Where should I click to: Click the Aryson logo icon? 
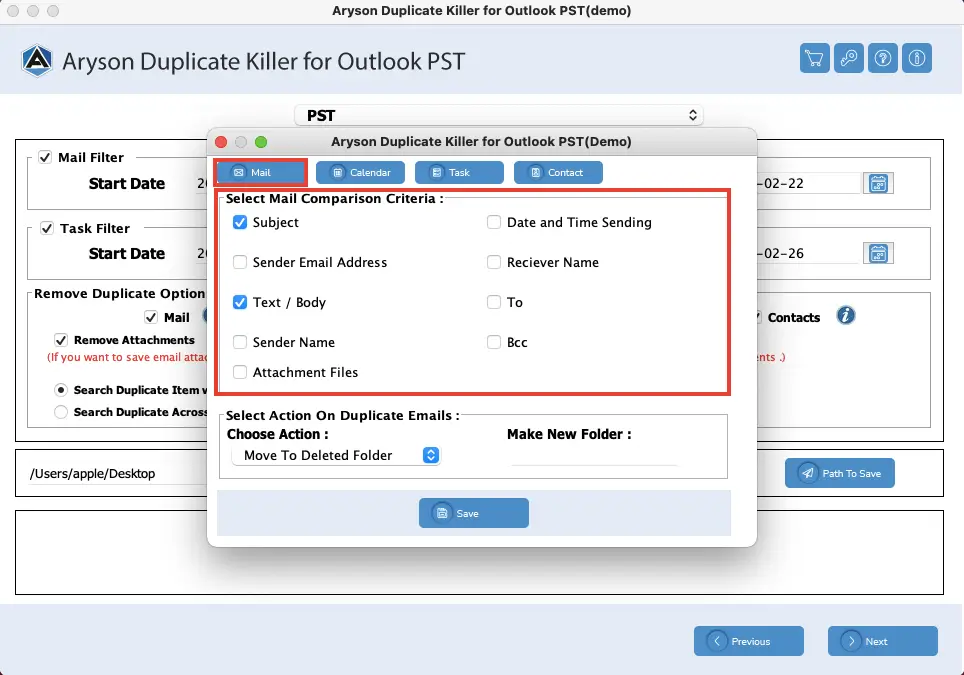37,61
